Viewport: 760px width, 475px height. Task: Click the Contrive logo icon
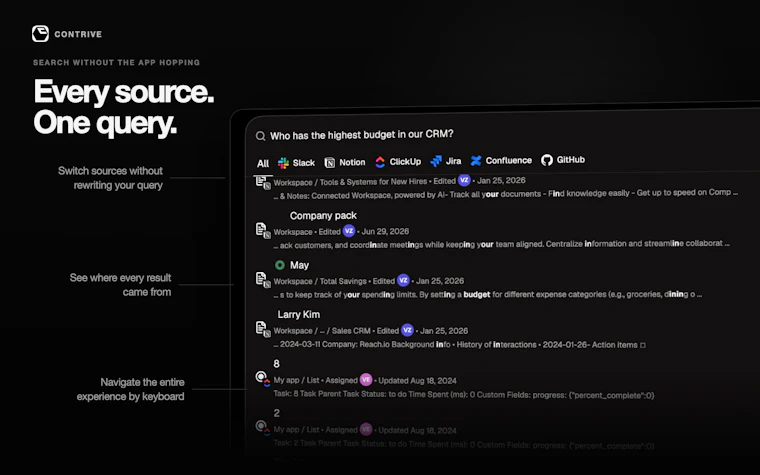pyautogui.click(x=40, y=34)
